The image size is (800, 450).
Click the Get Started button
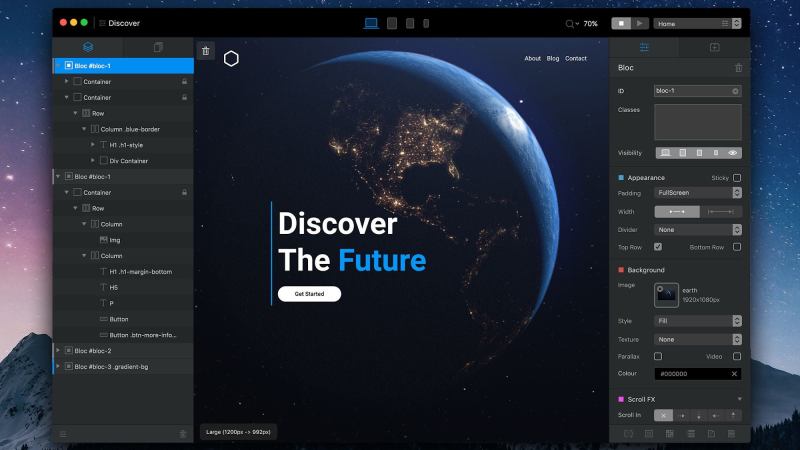(309, 294)
